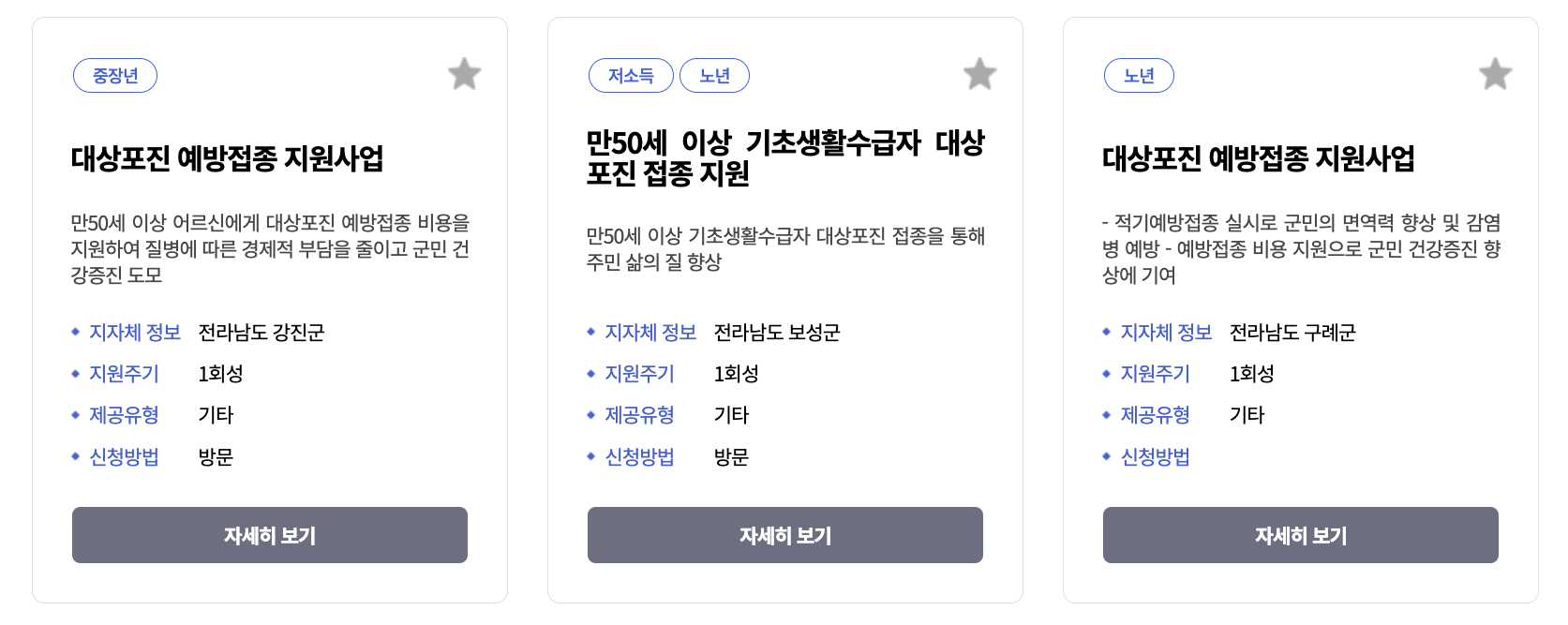The height and width of the screenshot is (625, 1568).
Task: Click the diamond bullet next to 지자체 정보
Action: tap(75, 333)
